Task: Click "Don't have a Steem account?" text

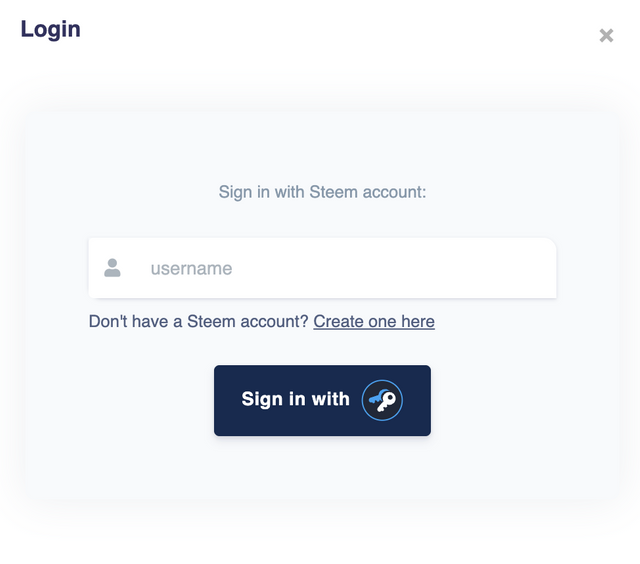Action: (x=199, y=321)
